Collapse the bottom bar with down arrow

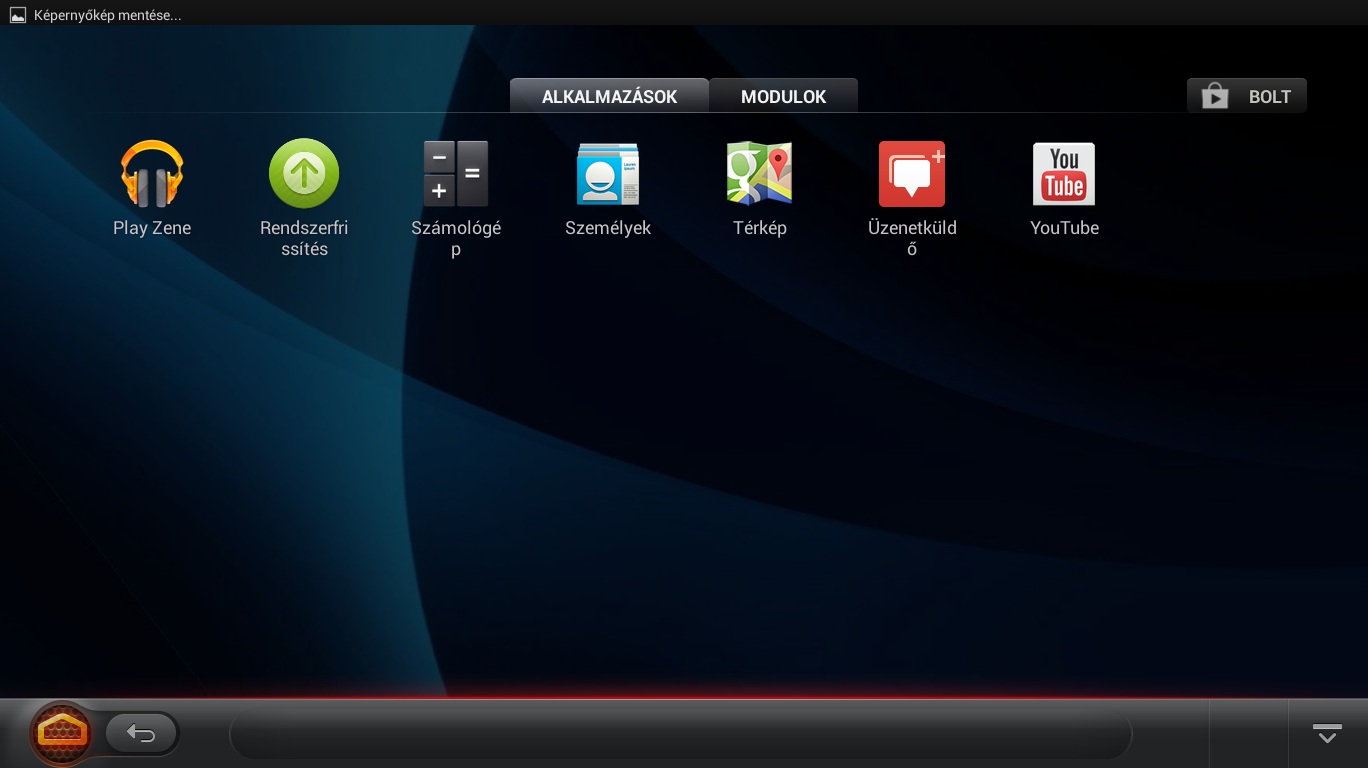click(1327, 733)
